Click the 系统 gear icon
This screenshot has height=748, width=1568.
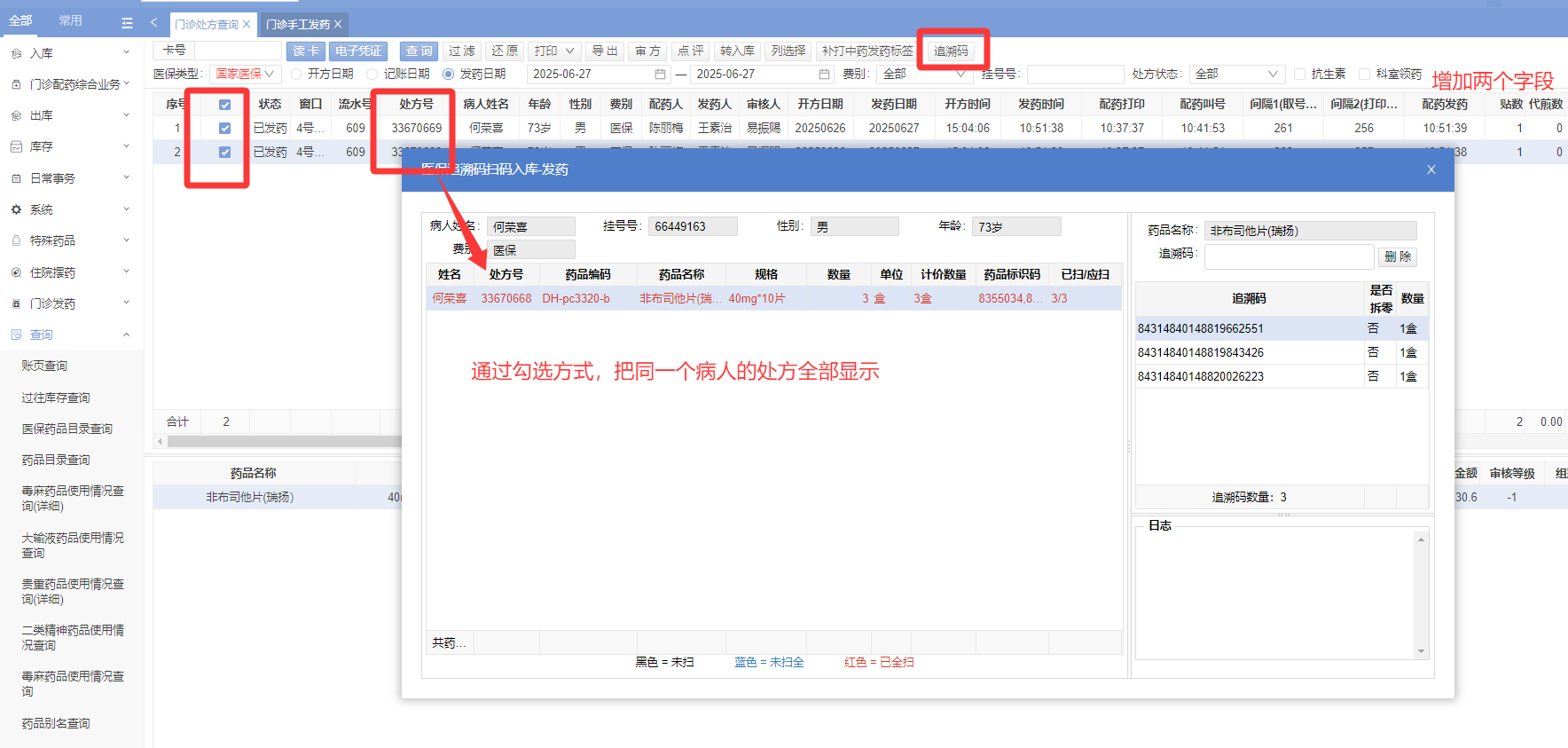point(16,209)
